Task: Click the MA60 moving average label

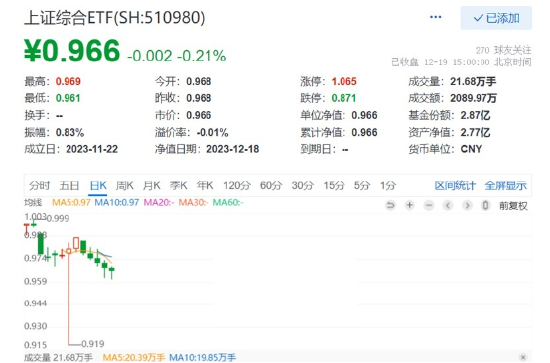Action: click(x=228, y=202)
